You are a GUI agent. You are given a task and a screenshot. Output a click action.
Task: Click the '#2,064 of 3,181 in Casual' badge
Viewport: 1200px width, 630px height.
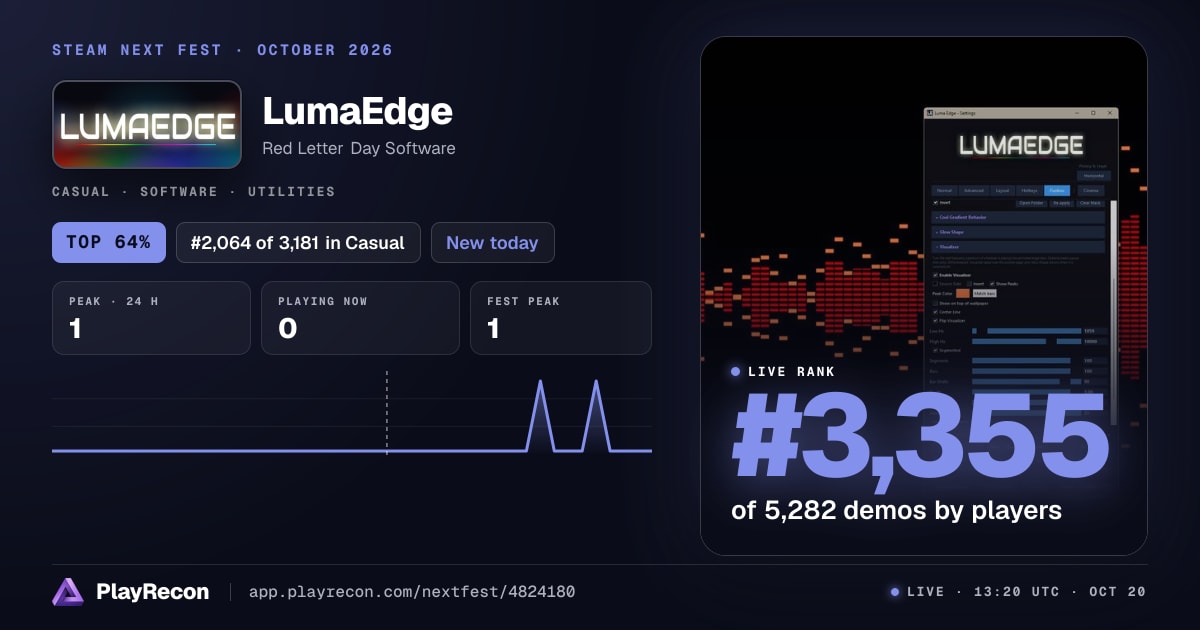click(298, 242)
